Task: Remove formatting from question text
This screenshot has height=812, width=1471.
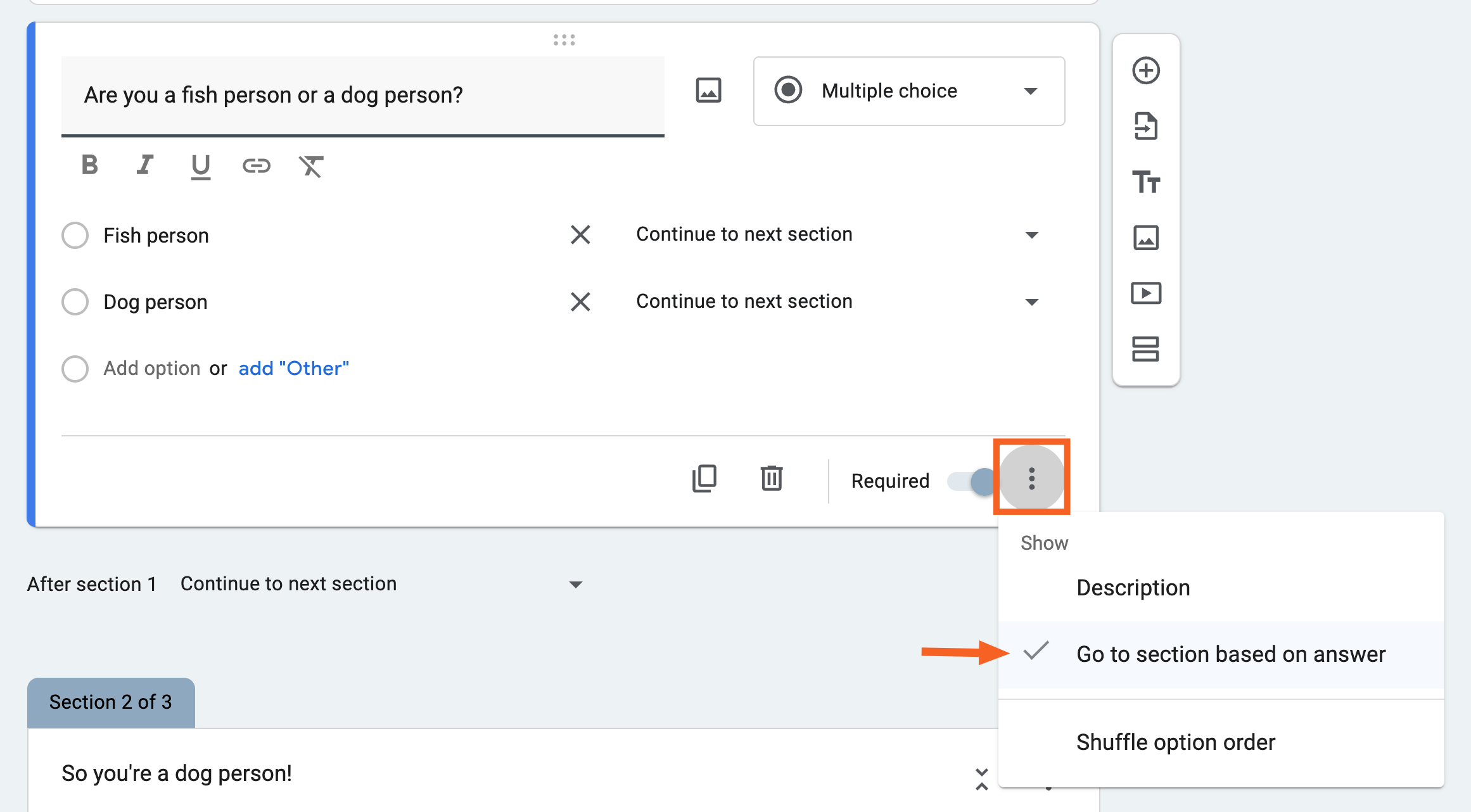Action: click(x=311, y=166)
